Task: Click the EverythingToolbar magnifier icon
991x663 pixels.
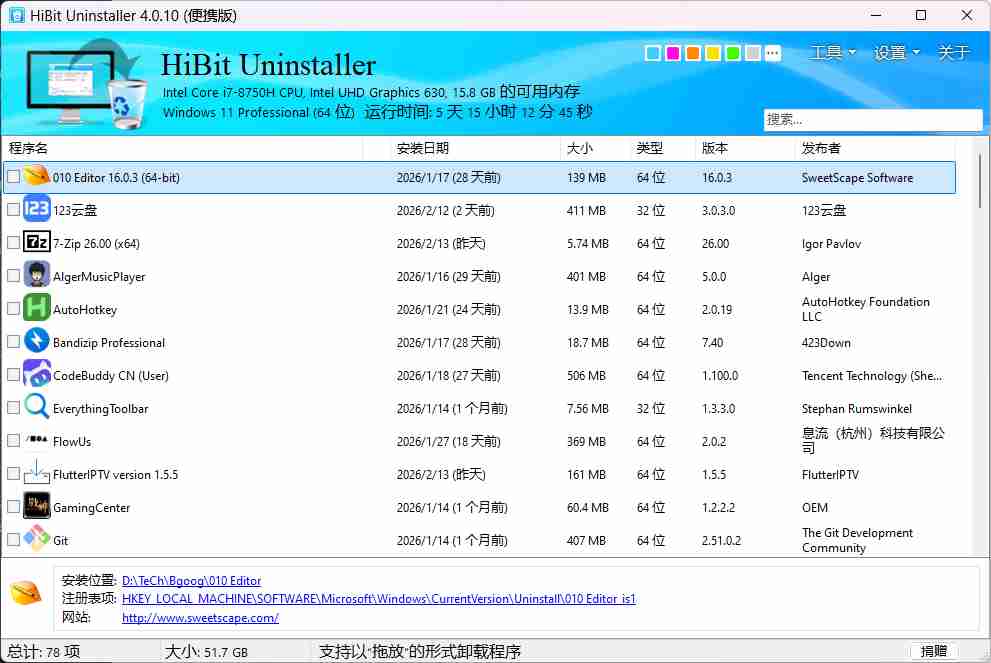Action: 37,408
